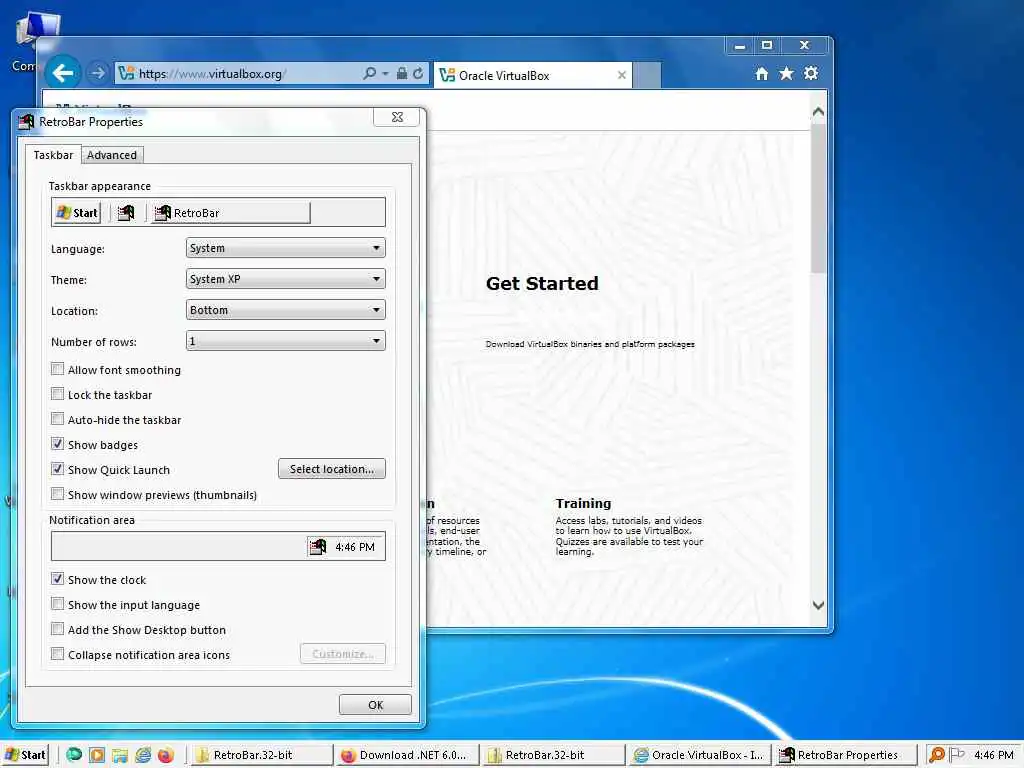Click the Training heading on the page
This screenshot has height=768, width=1024.
[x=583, y=504]
